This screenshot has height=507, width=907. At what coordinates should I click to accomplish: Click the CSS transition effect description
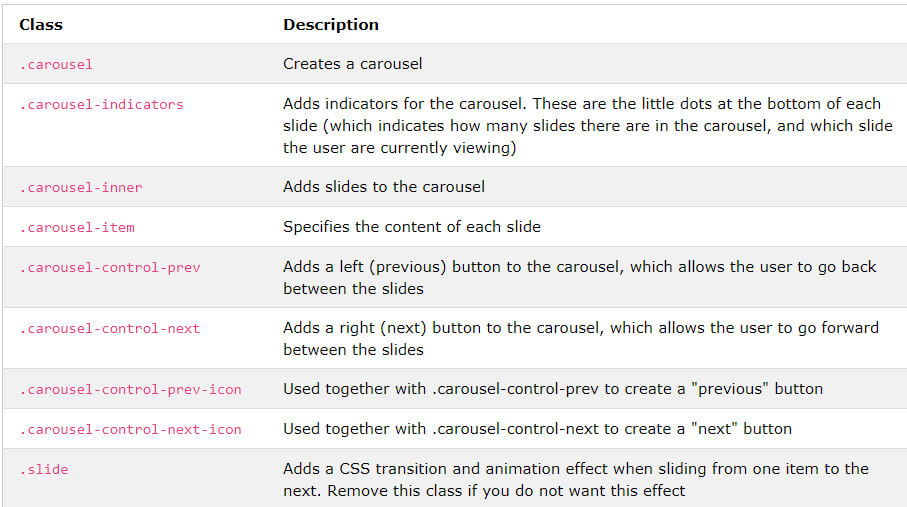576,479
